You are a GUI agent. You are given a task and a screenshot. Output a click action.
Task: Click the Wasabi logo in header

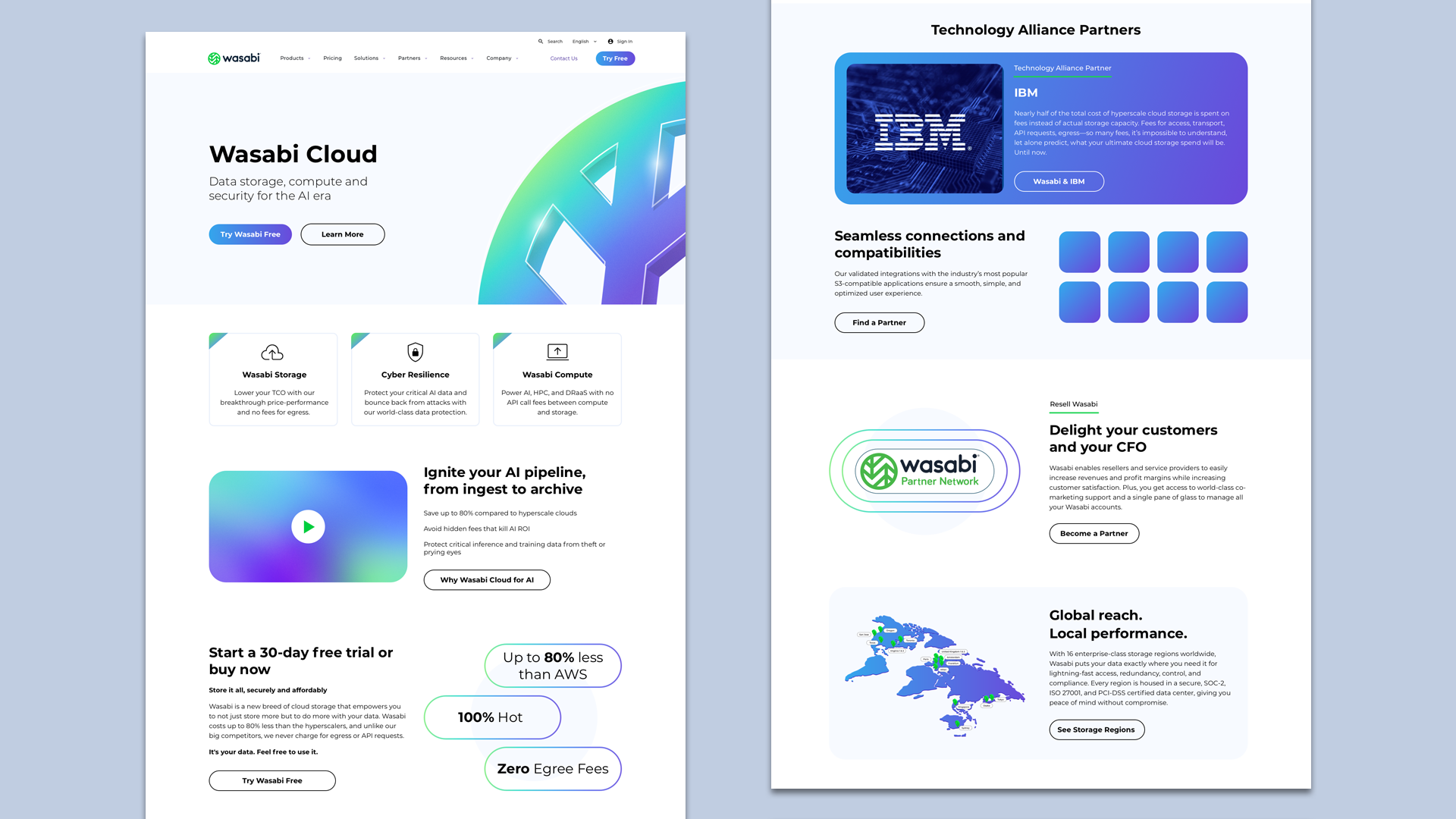(234, 58)
